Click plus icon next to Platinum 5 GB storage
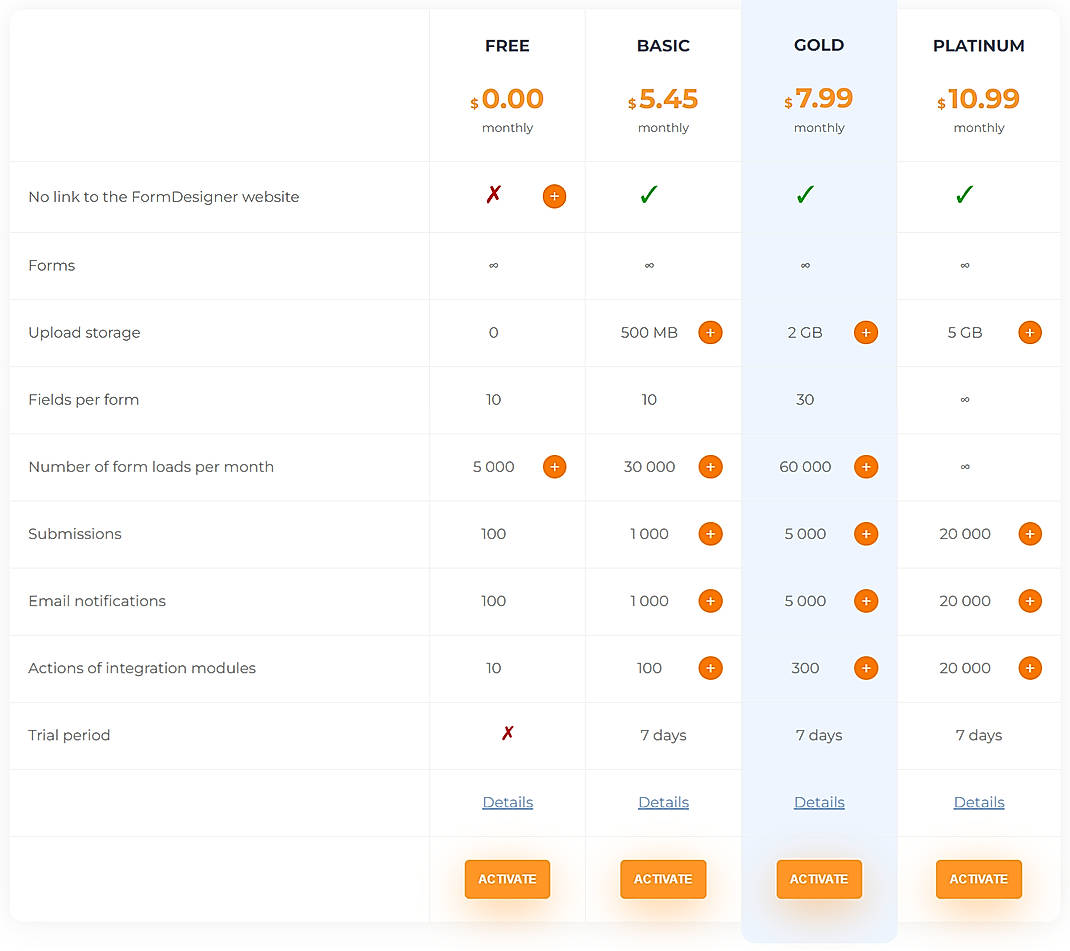This screenshot has height=951, width=1070. tap(1030, 332)
